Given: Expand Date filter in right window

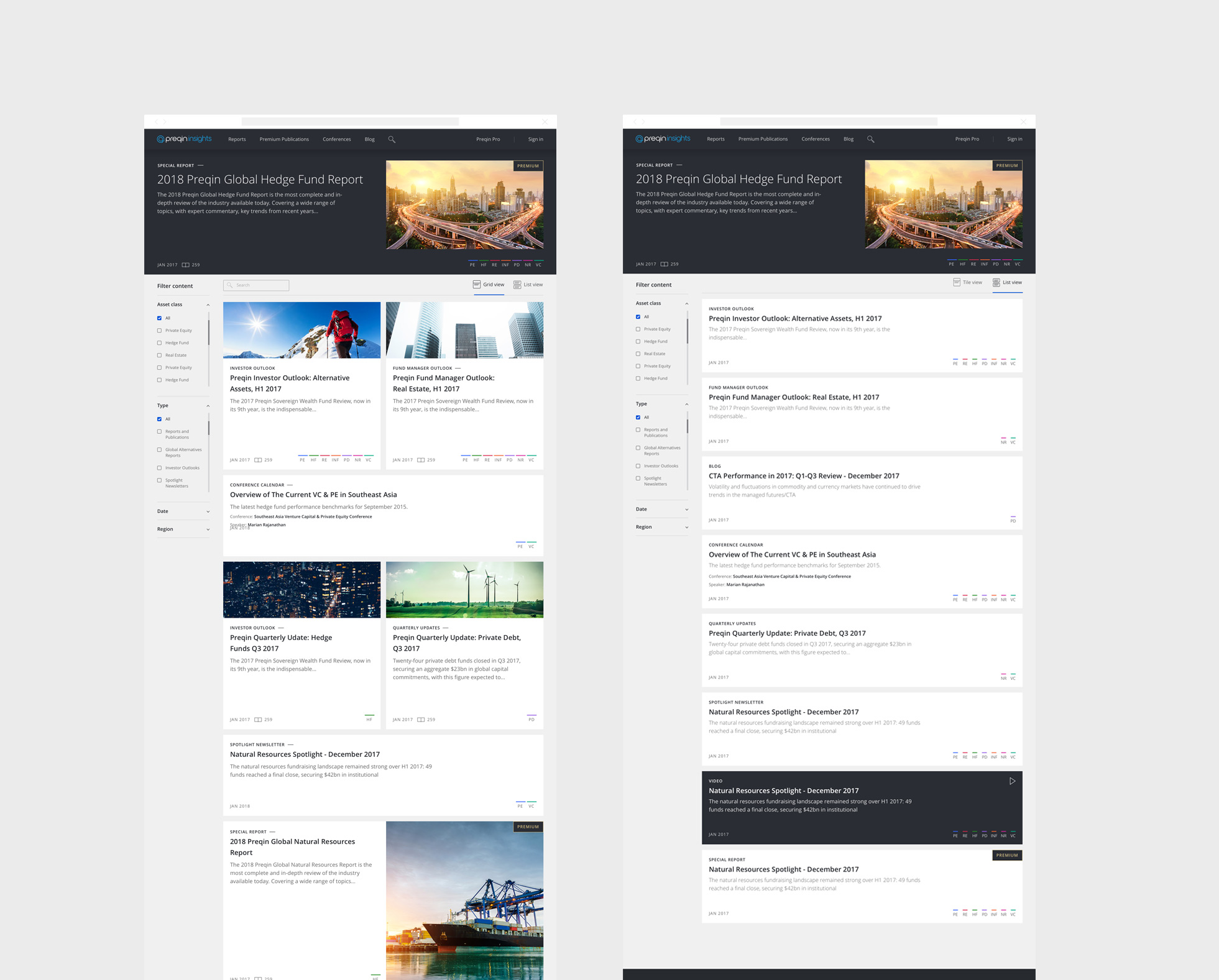Looking at the screenshot, I should (x=686, y=510).
